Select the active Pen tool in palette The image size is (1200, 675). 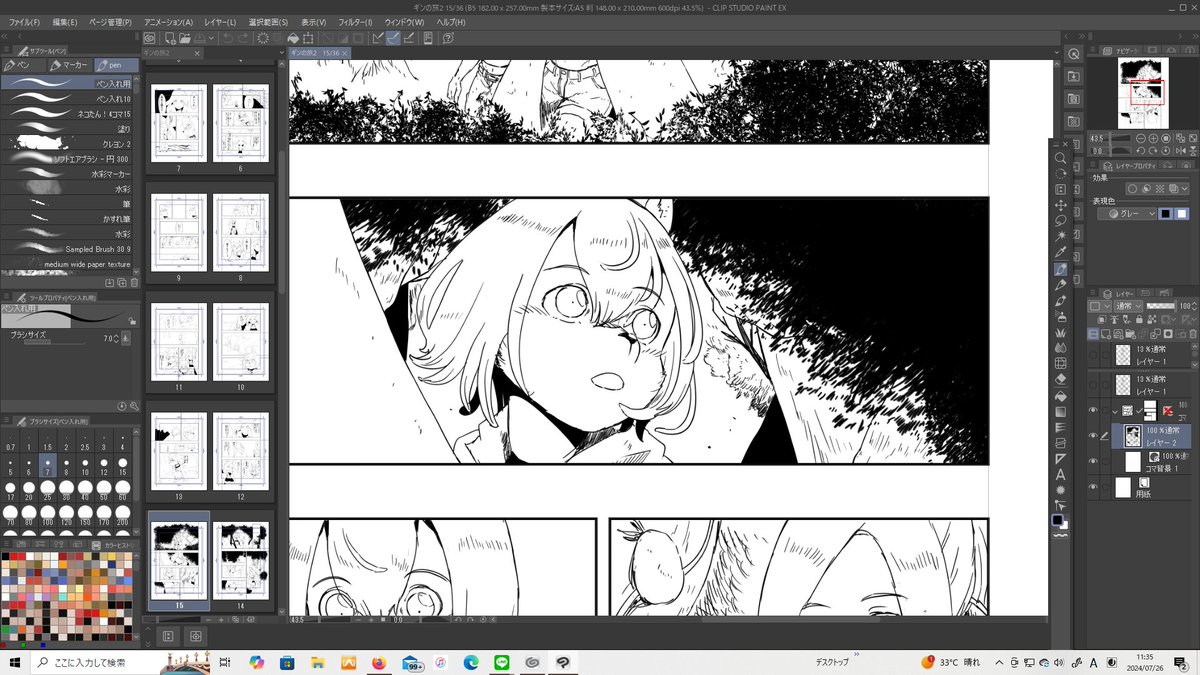tap(1060, 268)
